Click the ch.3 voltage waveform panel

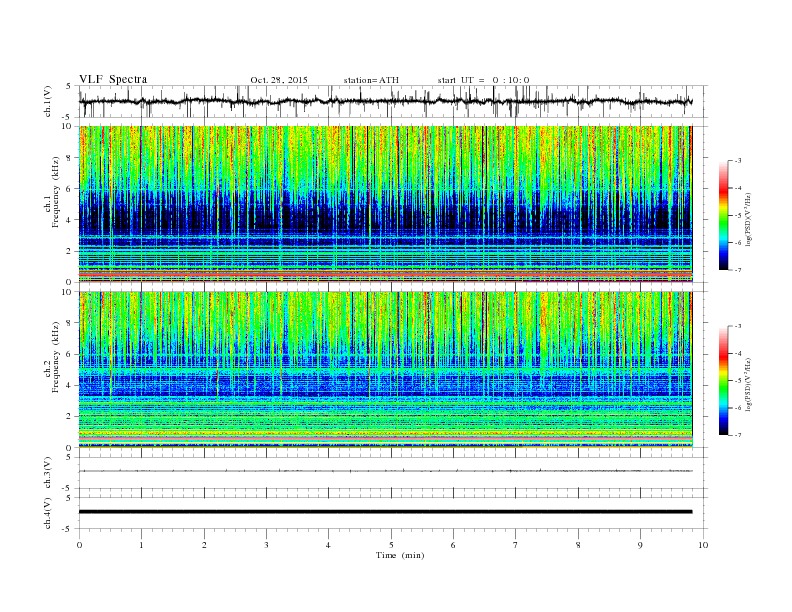pos(393,472)
